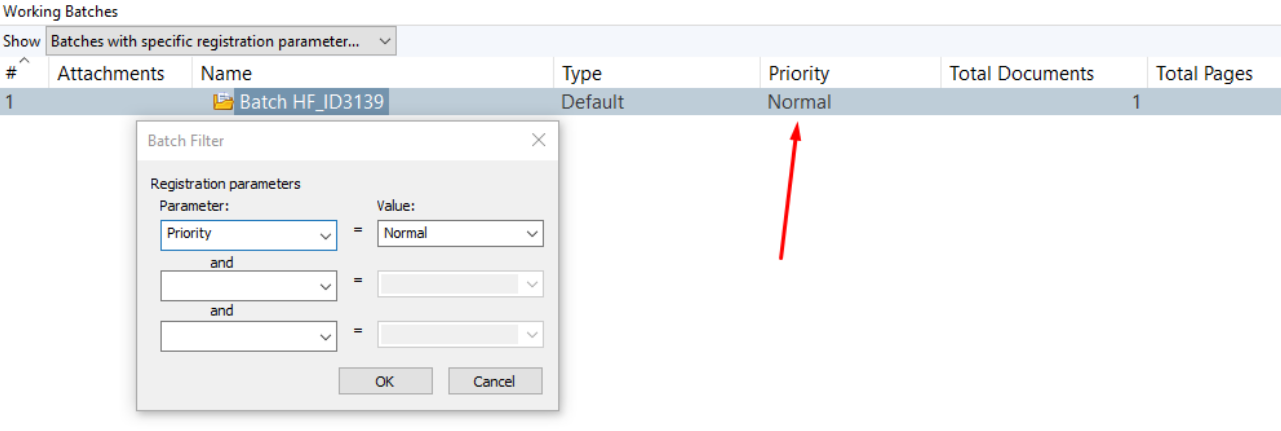Image resolution: width=1281 pixels, height=431 pixels.
Task: Expand the second parameter dropdown
Action: click(x=248, y=286)
